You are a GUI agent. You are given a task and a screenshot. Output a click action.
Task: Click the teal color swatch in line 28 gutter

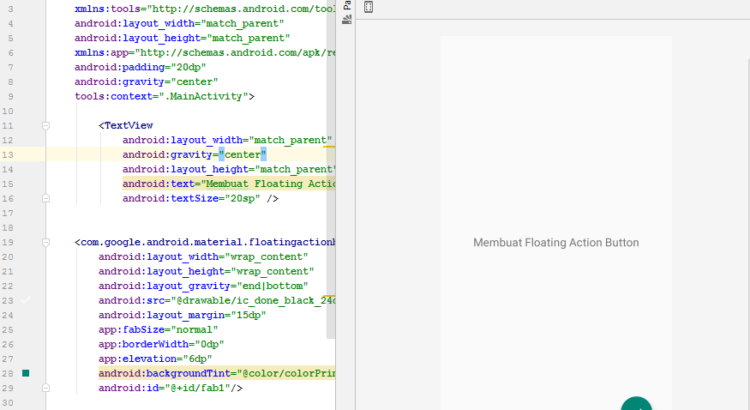pos(26,372)
